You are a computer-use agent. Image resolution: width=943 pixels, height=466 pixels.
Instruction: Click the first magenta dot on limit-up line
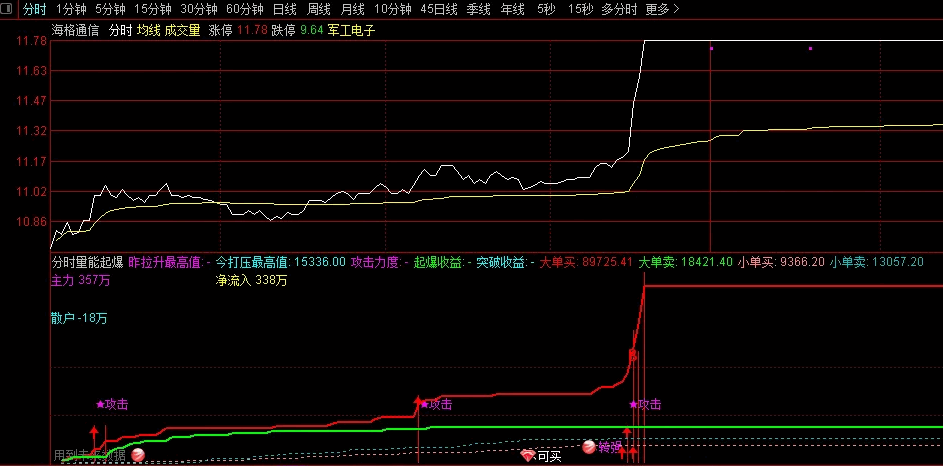pos(711,48)
